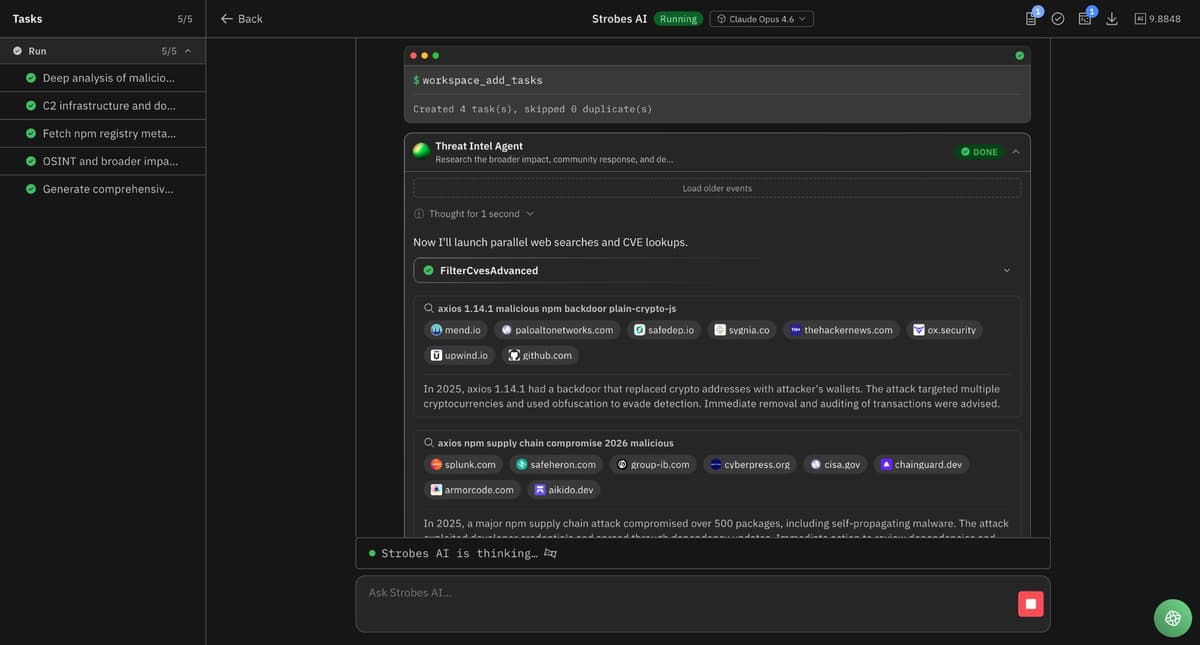
Task: Expand the FilterCvesAdvanced tool row
Action: 717,270
